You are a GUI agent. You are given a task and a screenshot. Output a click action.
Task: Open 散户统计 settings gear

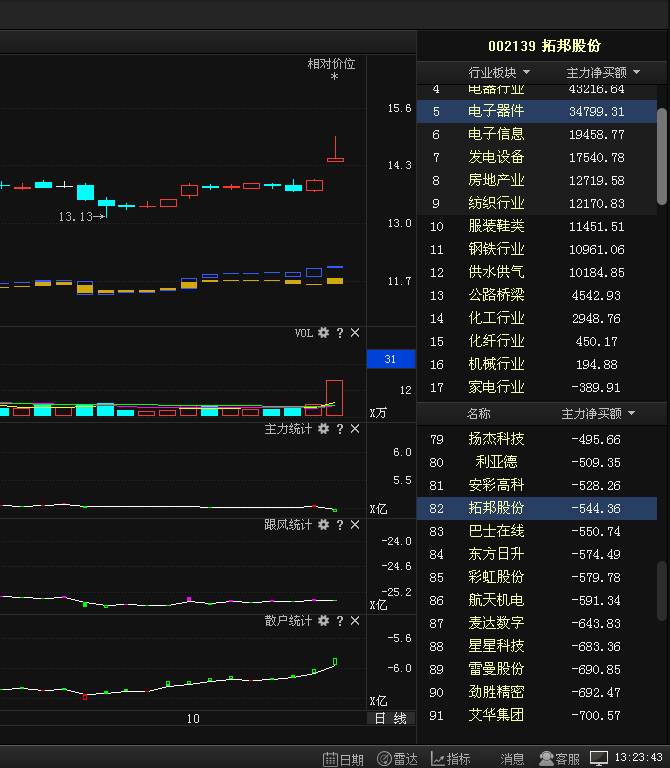(x=323, y=621)
